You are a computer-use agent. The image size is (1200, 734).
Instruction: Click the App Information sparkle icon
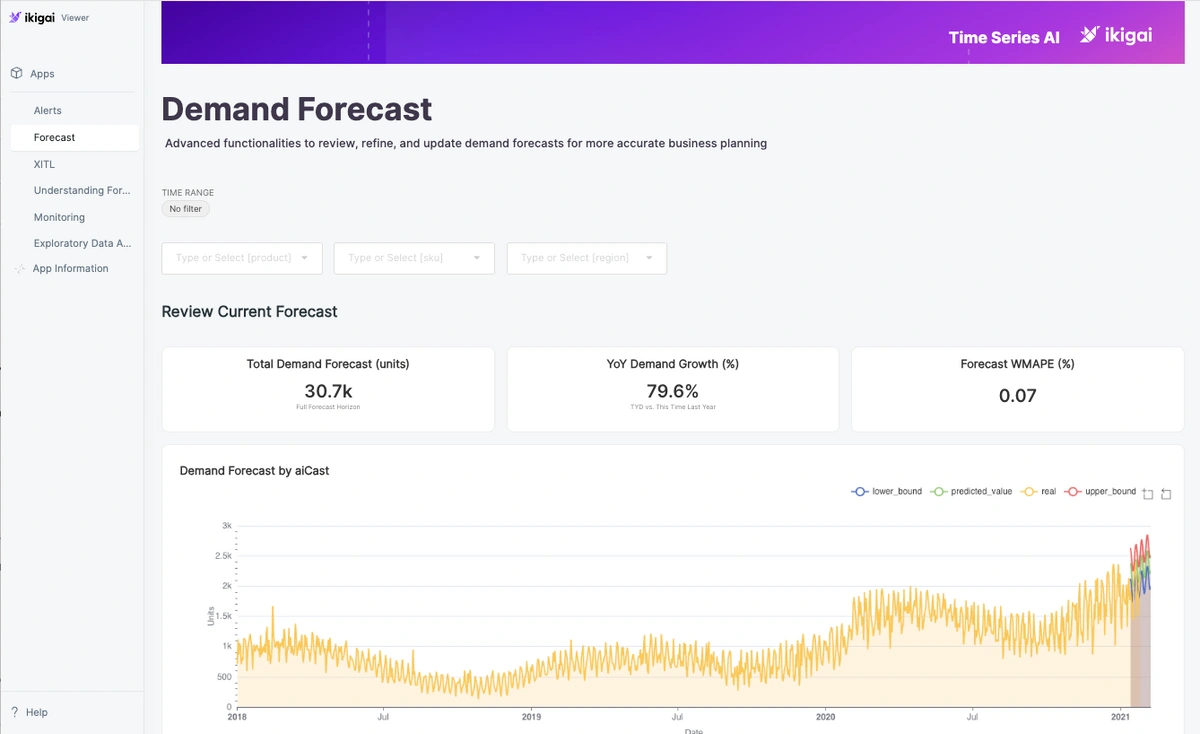click(x=19, y=269)
